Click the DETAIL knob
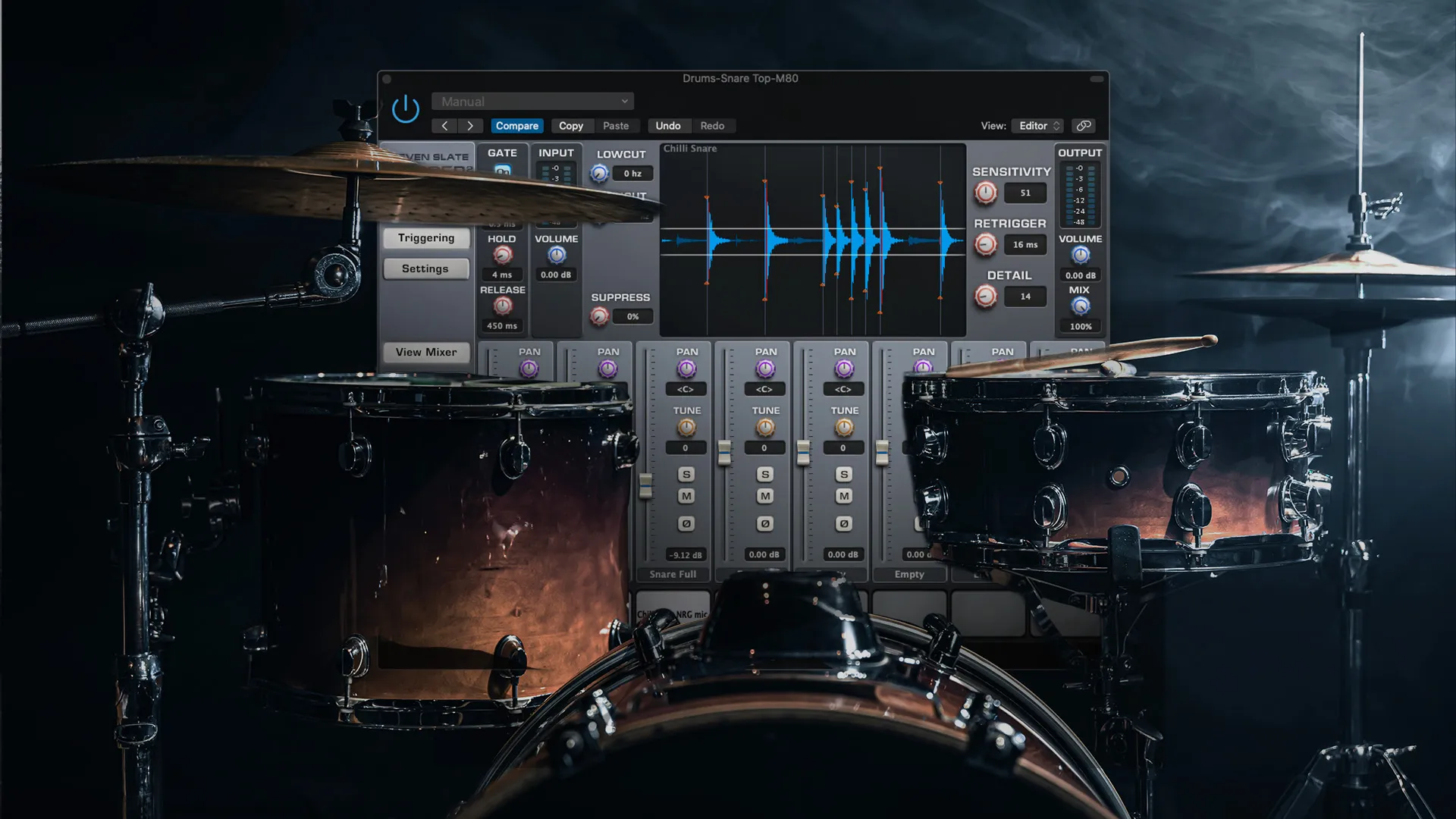Viewport: 1456px width, 819px height. point(986,297)
